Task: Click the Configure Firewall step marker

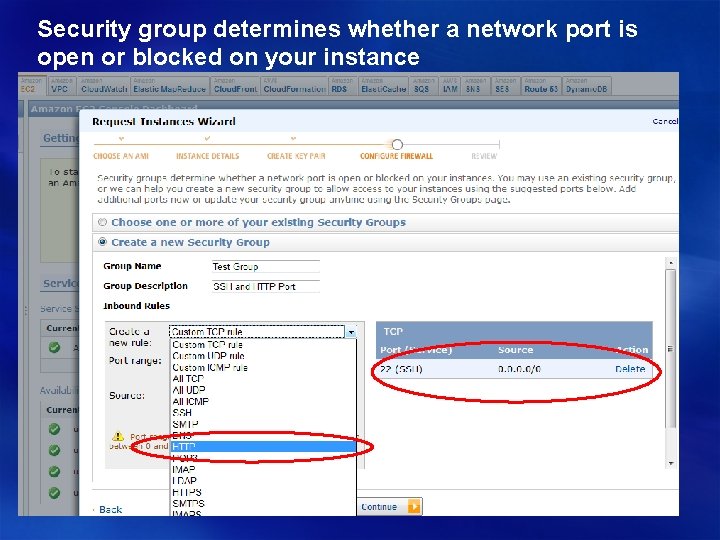Action: 397,145
